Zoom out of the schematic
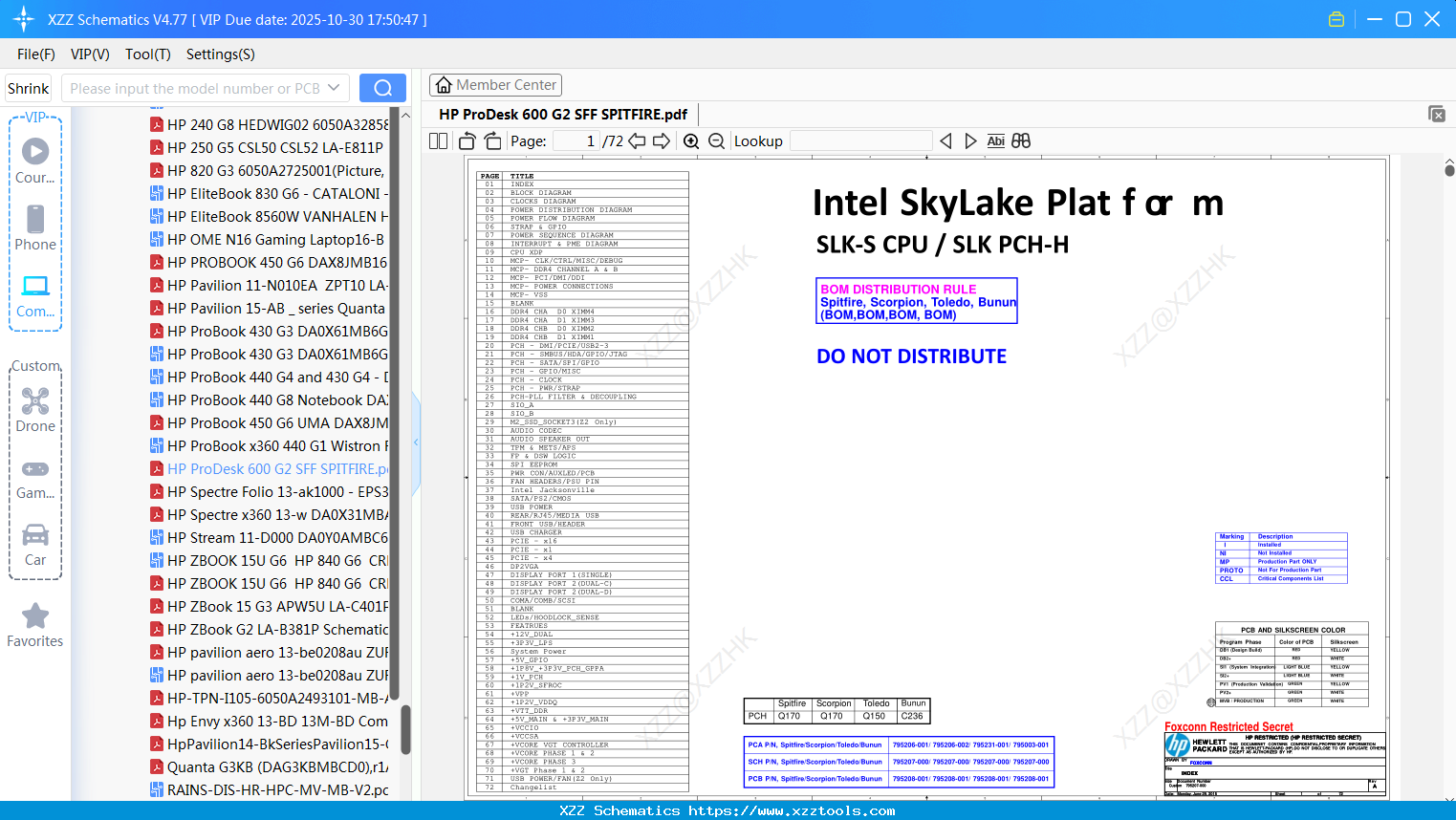This screenshot has width=1456, height=820. coord(716,140)
